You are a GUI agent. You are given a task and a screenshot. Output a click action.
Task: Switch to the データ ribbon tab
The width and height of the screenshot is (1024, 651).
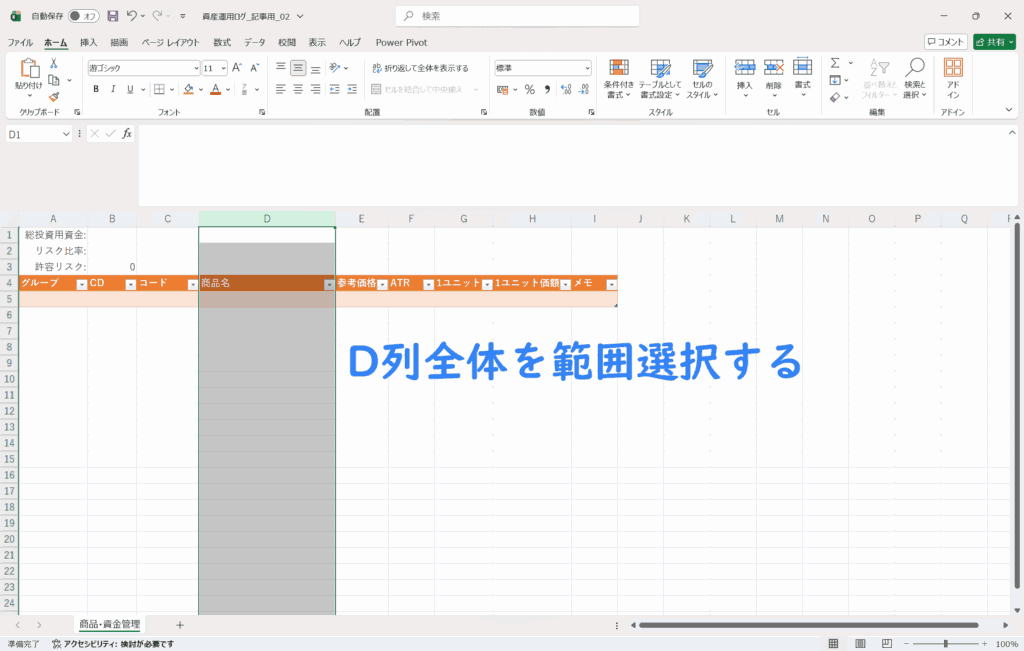(255, 42)
